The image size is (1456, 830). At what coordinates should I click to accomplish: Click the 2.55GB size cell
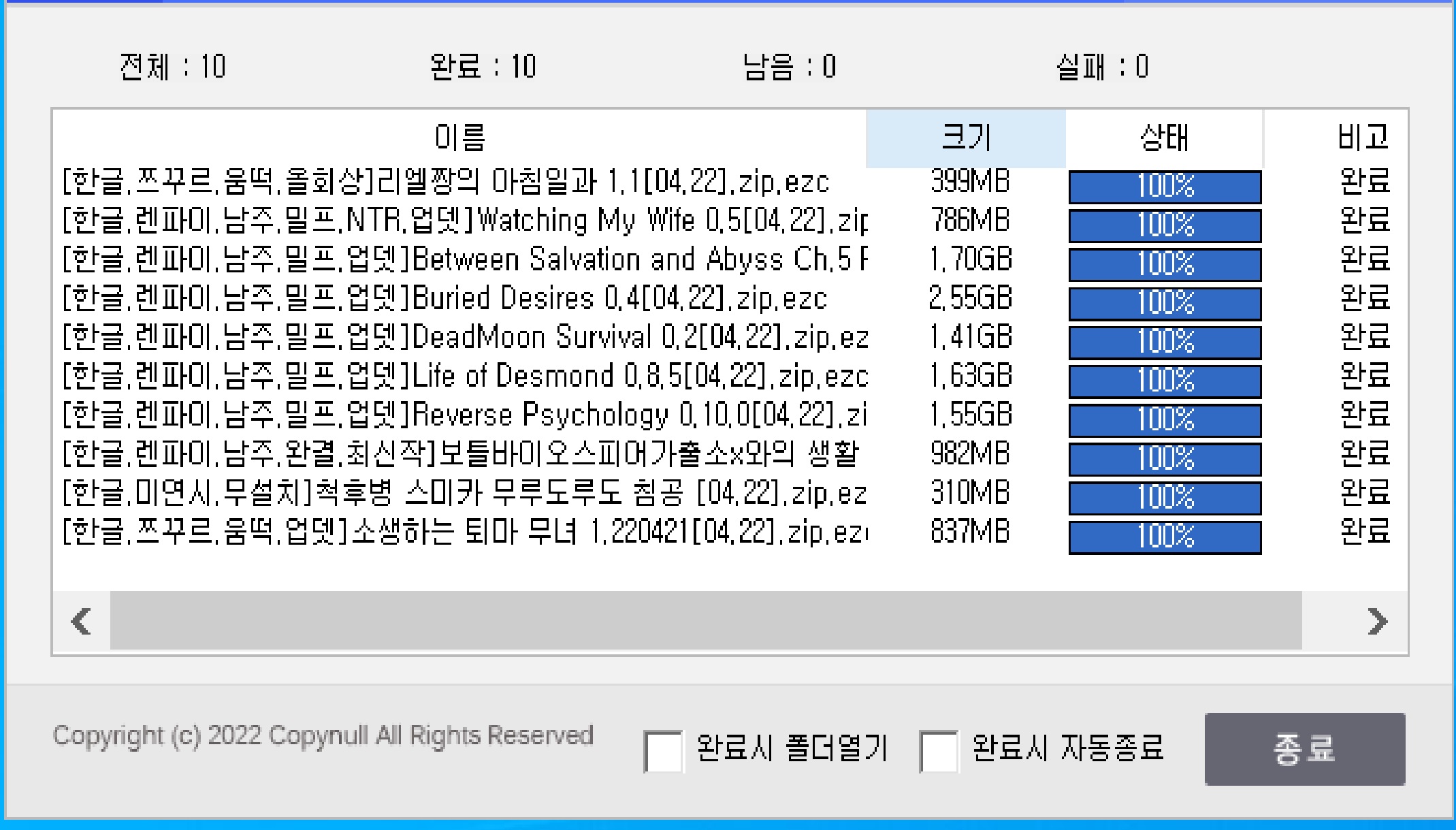(969, 299)
